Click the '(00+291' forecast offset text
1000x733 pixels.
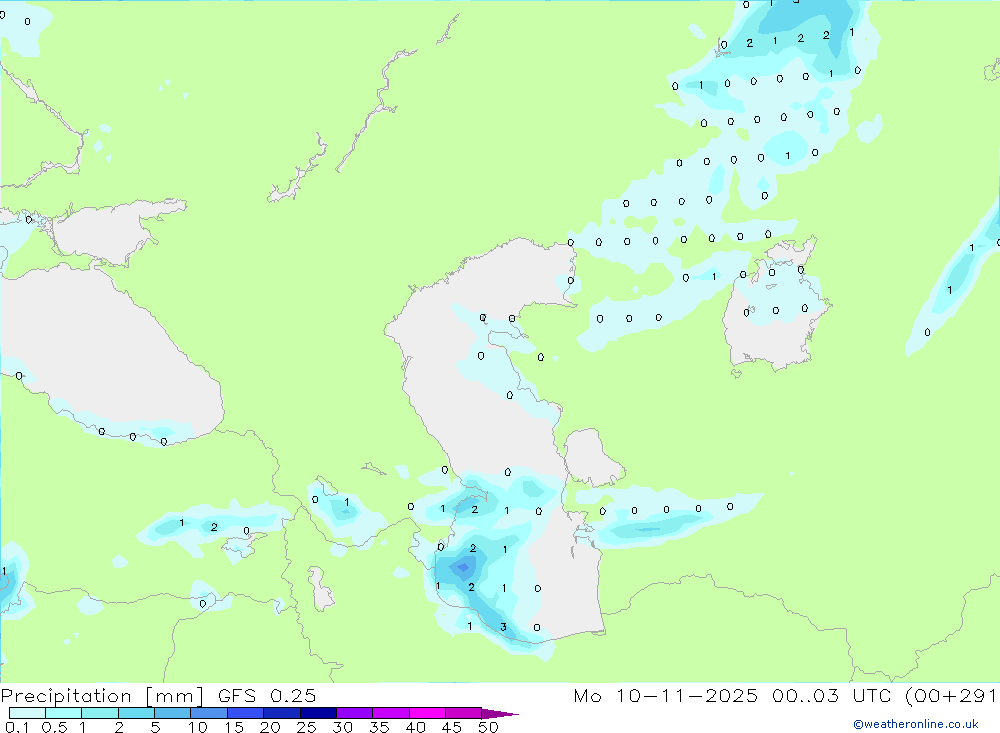pyautogui.click(x=952, y=696)
